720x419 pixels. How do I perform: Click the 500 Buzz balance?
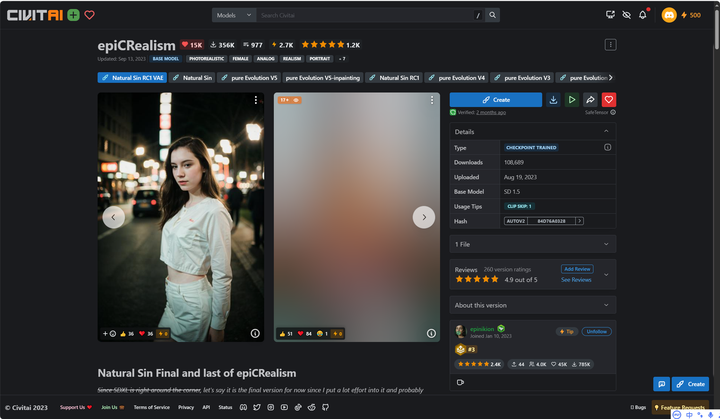(691, 15)
